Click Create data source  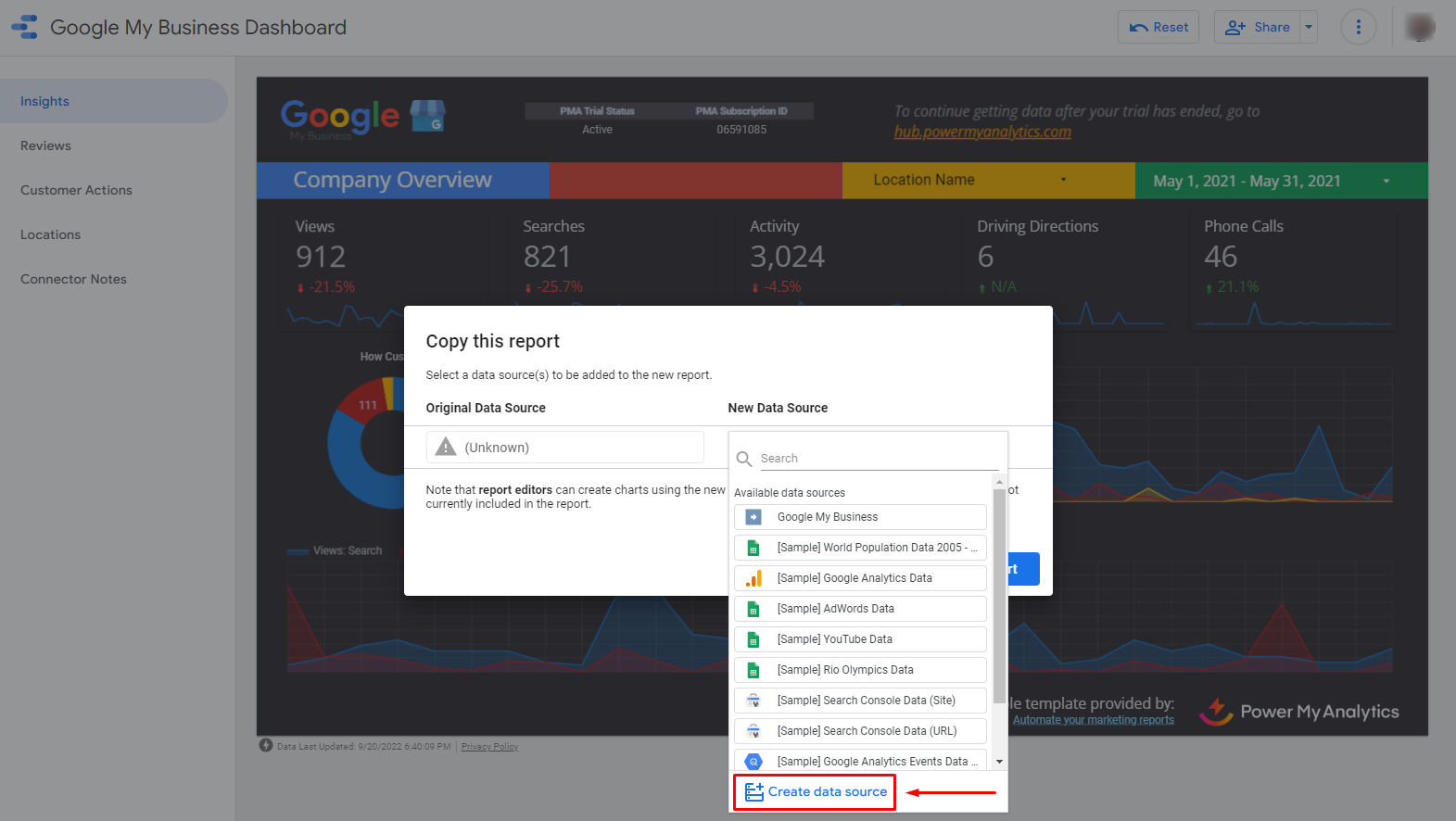[x=815, y=791]
